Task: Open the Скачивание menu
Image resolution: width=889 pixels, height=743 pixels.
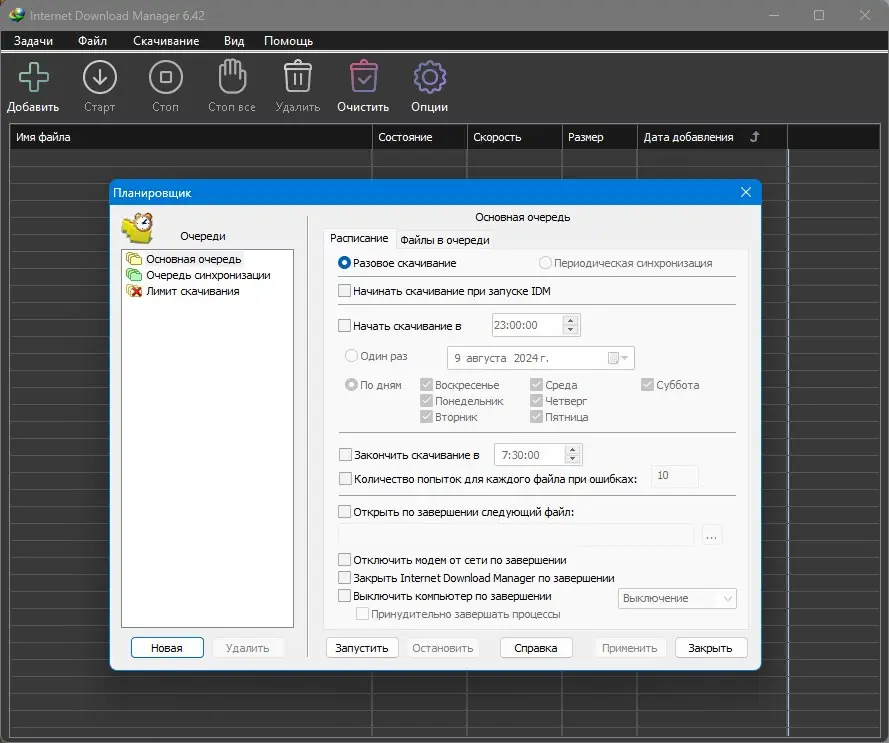Action: (x=166, y=41)
